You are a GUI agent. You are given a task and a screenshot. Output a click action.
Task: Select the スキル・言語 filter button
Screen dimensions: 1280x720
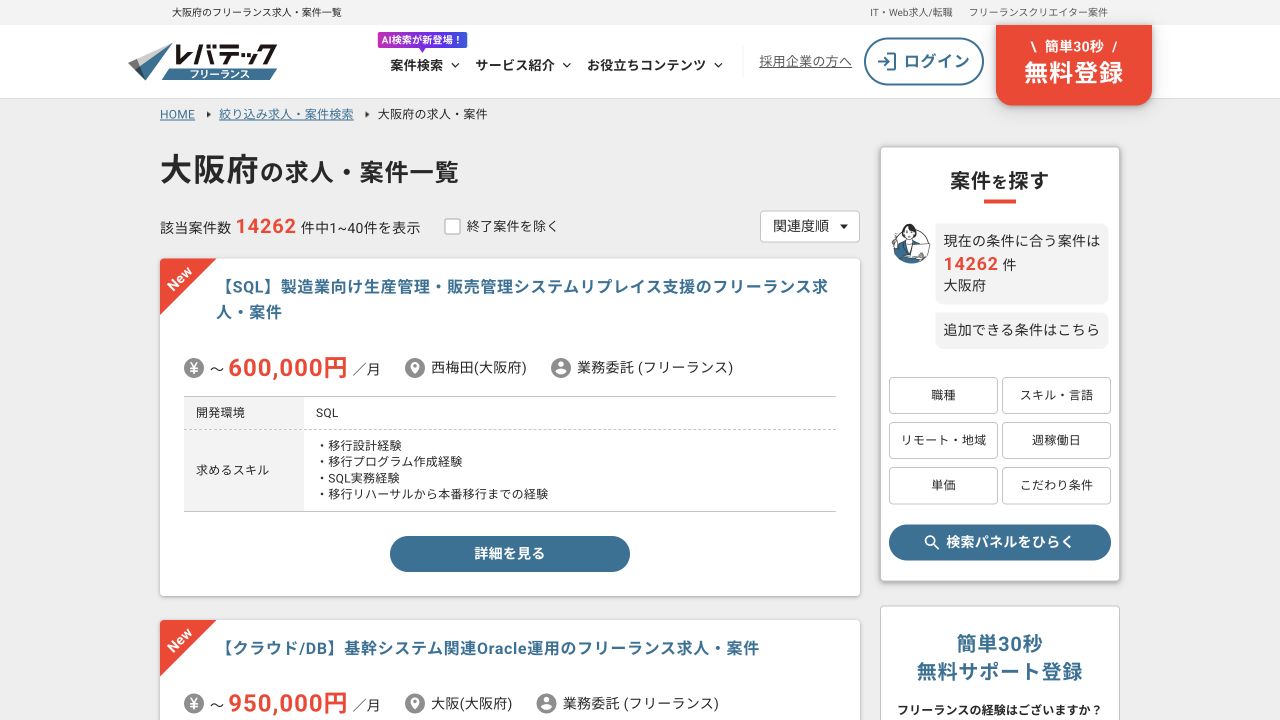click(x=1056, y=395)
